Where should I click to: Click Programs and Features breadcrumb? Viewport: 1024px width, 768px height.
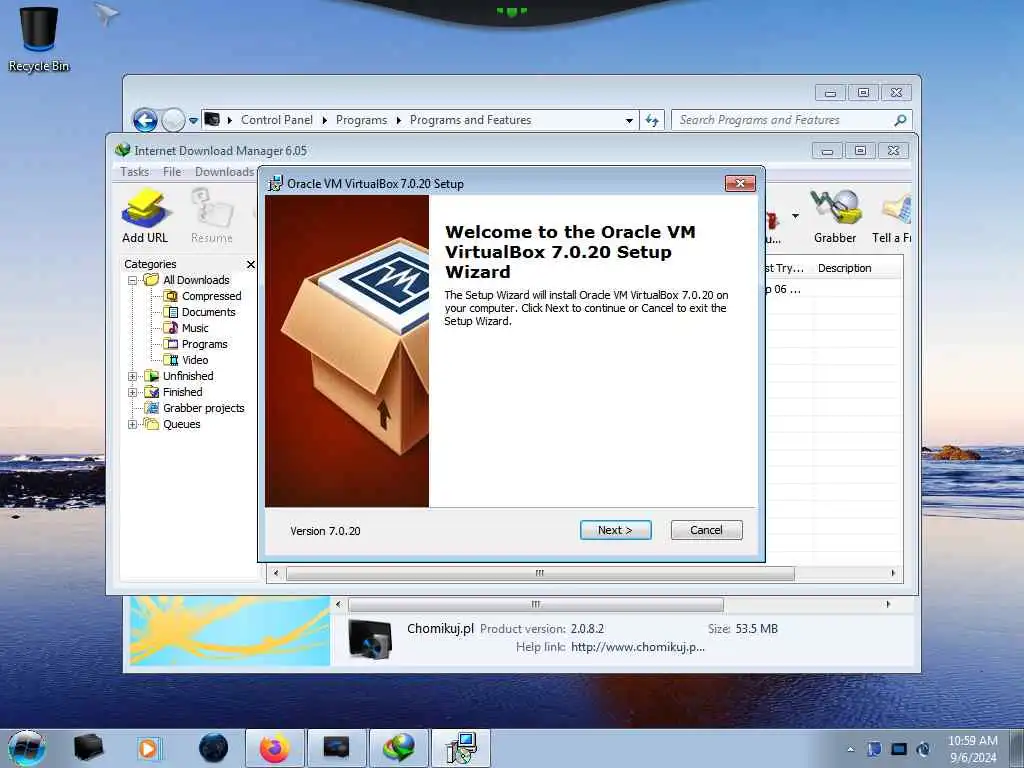pyautogui.click(x=470, y=120)
